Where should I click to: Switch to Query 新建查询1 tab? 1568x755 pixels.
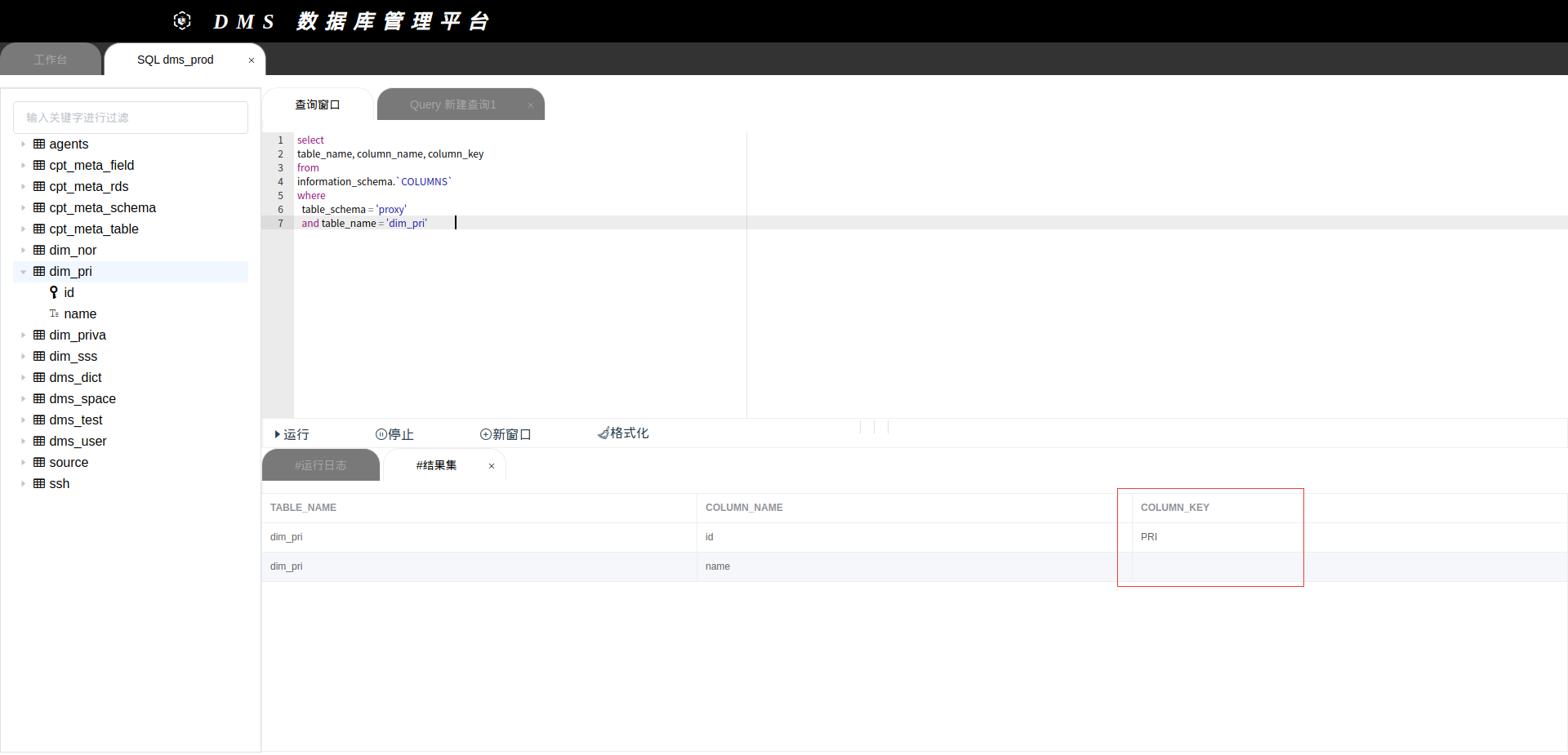pyautogui.click(x=461, y=104)
